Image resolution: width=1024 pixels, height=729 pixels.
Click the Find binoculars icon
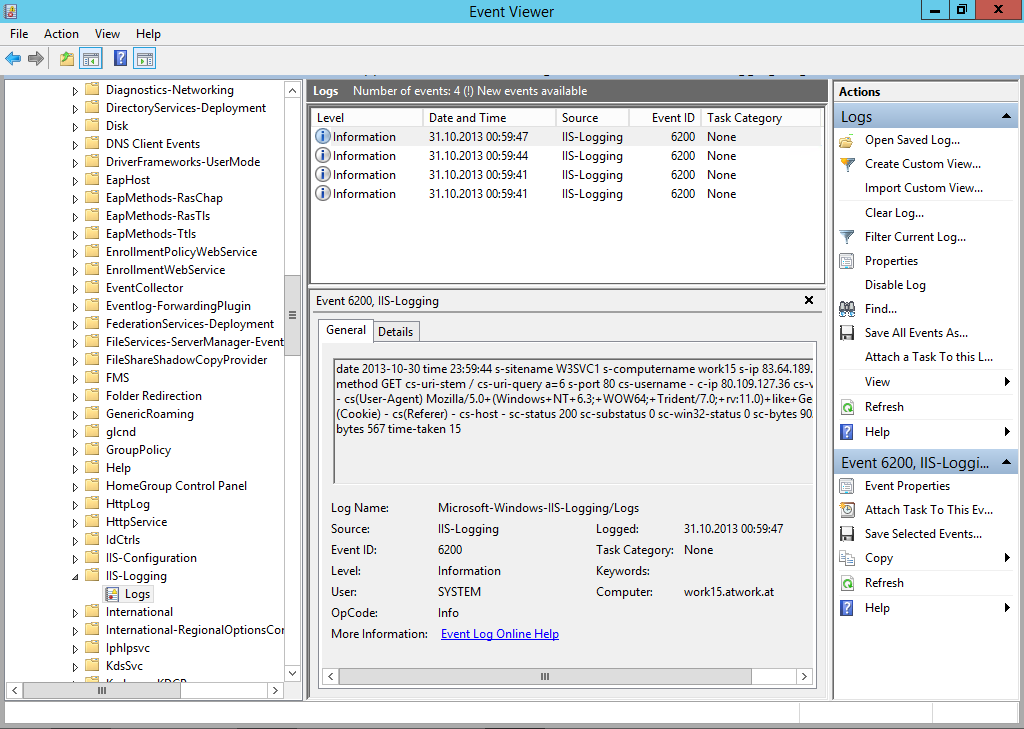coord(847,309)
